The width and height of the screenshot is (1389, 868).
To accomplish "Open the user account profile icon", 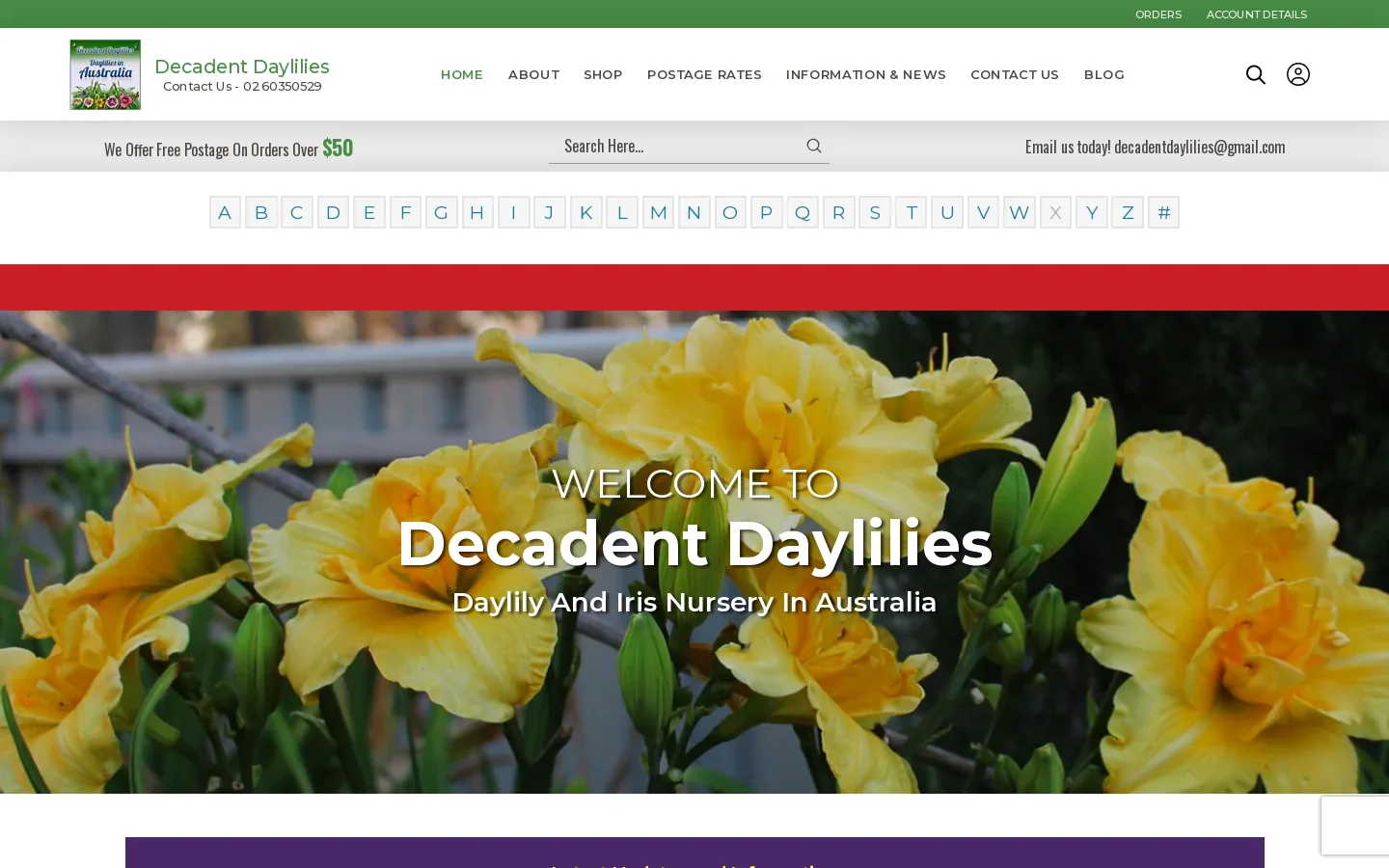I will 1298,74.
